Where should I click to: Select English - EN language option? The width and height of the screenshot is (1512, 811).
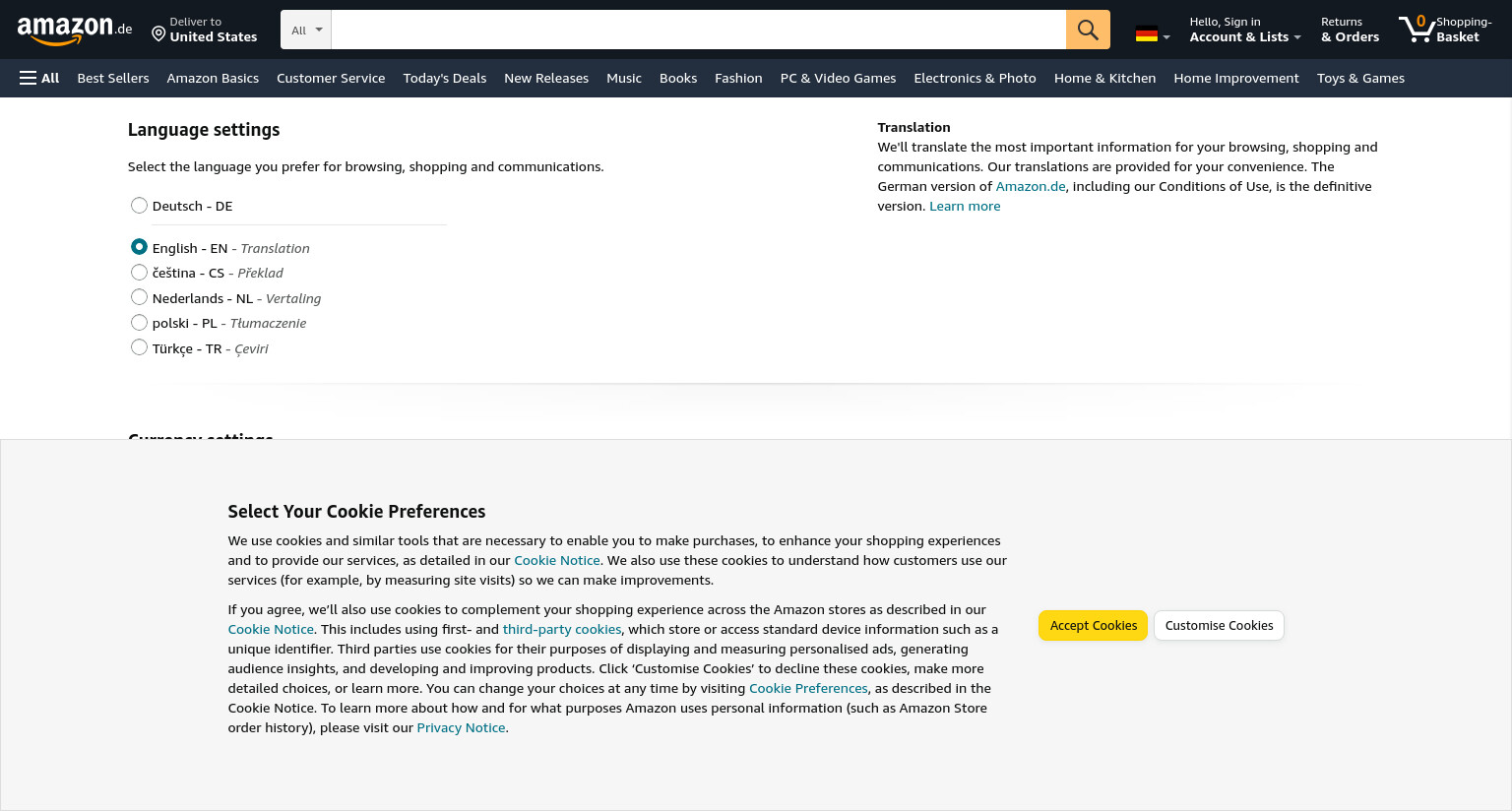pos(139,247)
